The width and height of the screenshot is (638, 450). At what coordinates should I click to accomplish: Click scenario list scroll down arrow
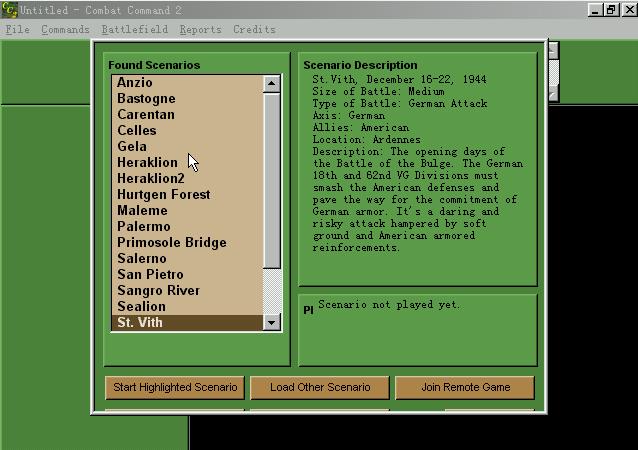coord(271,323)
